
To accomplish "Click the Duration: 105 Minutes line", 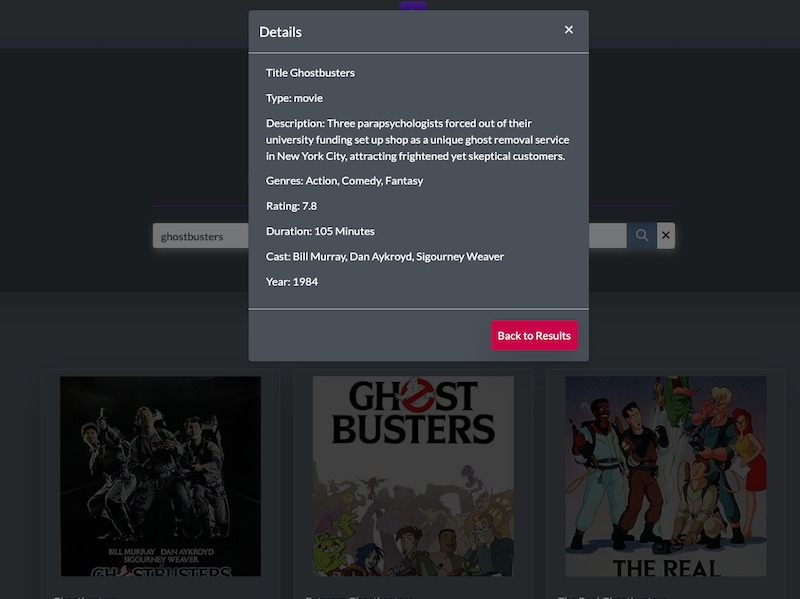I will [x=320, y=231].
